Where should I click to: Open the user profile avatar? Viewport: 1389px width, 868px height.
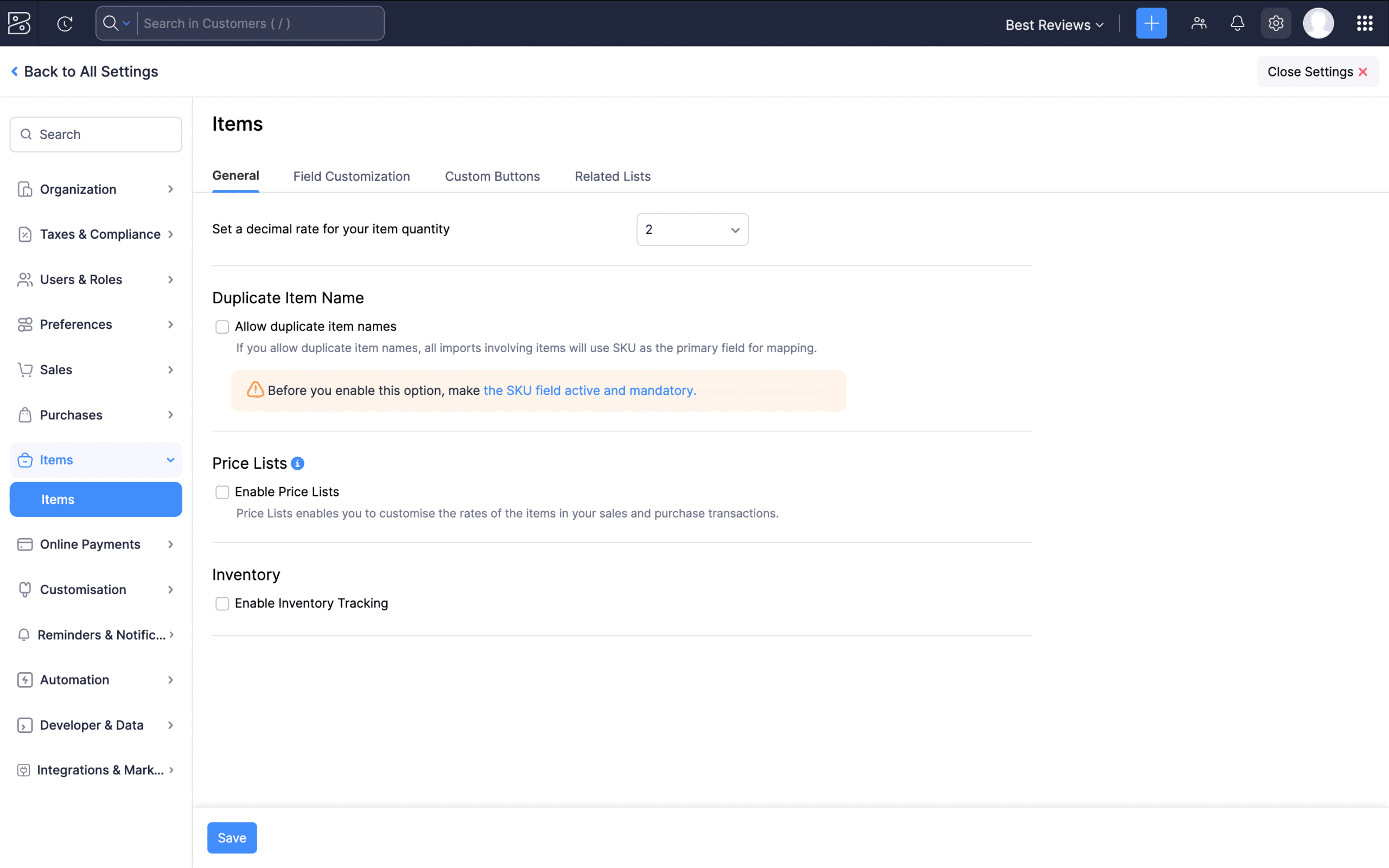(x=1318, y=23)
